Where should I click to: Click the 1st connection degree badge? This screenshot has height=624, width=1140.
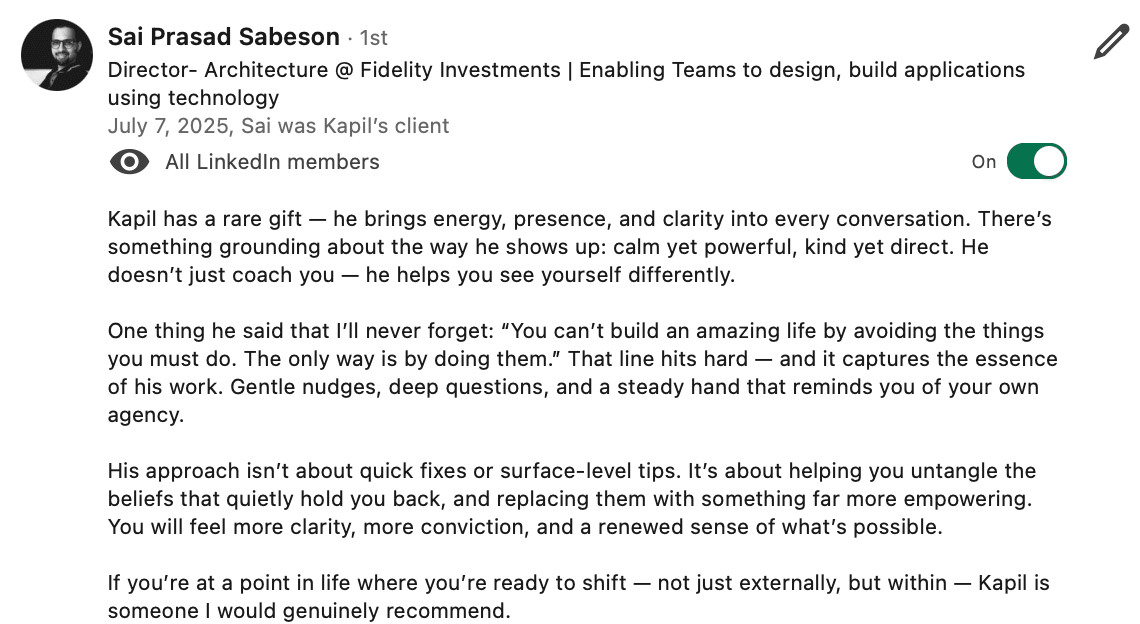[373, 39]
